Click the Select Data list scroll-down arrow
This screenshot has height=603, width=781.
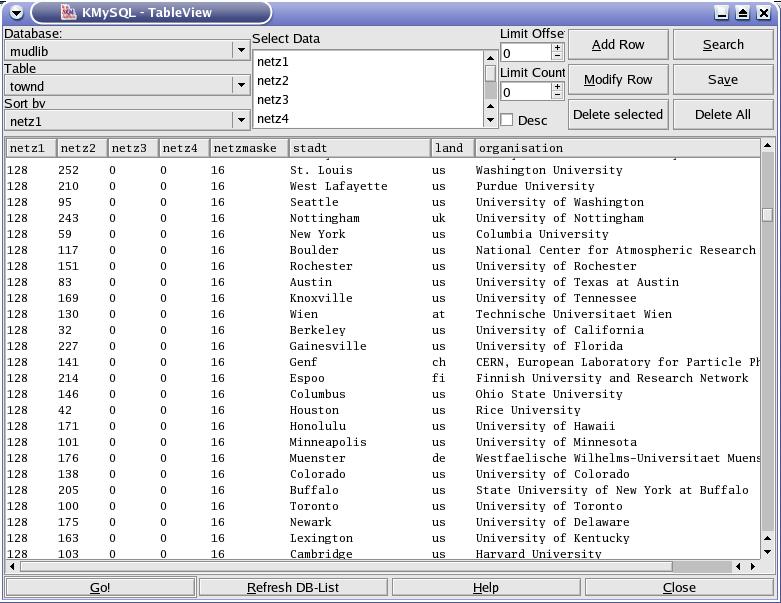[x=490, y=120]
